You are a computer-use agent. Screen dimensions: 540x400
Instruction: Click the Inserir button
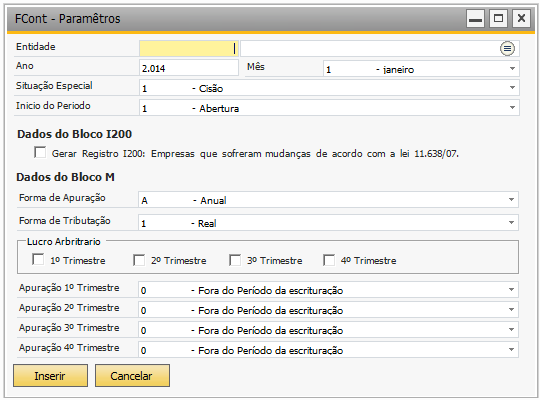[x=50, y=376]
